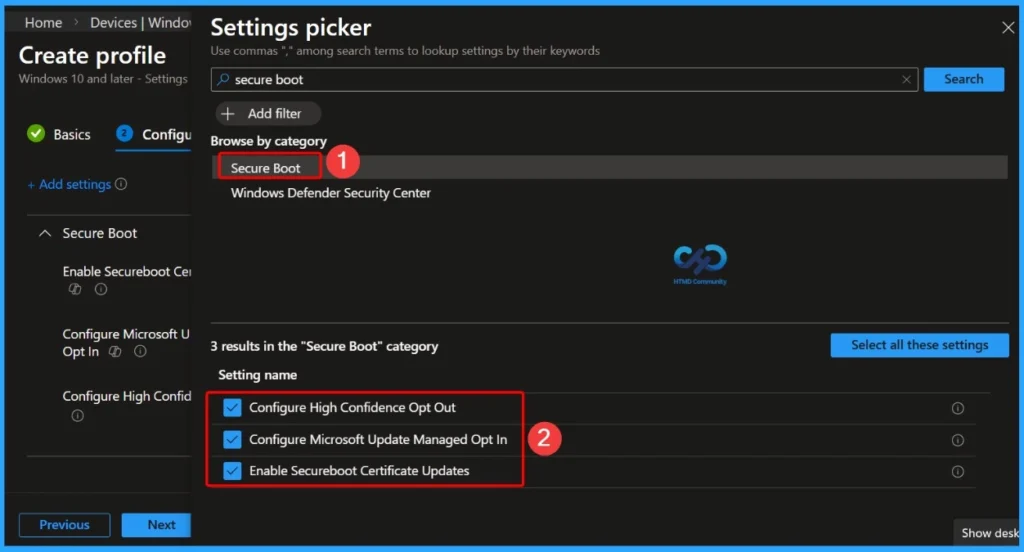Image resolution: width=1024 pixels, height=552 pixels.
Task: Click info icon under Enable Secureboot Cer
Action: [x=101, y=289]
